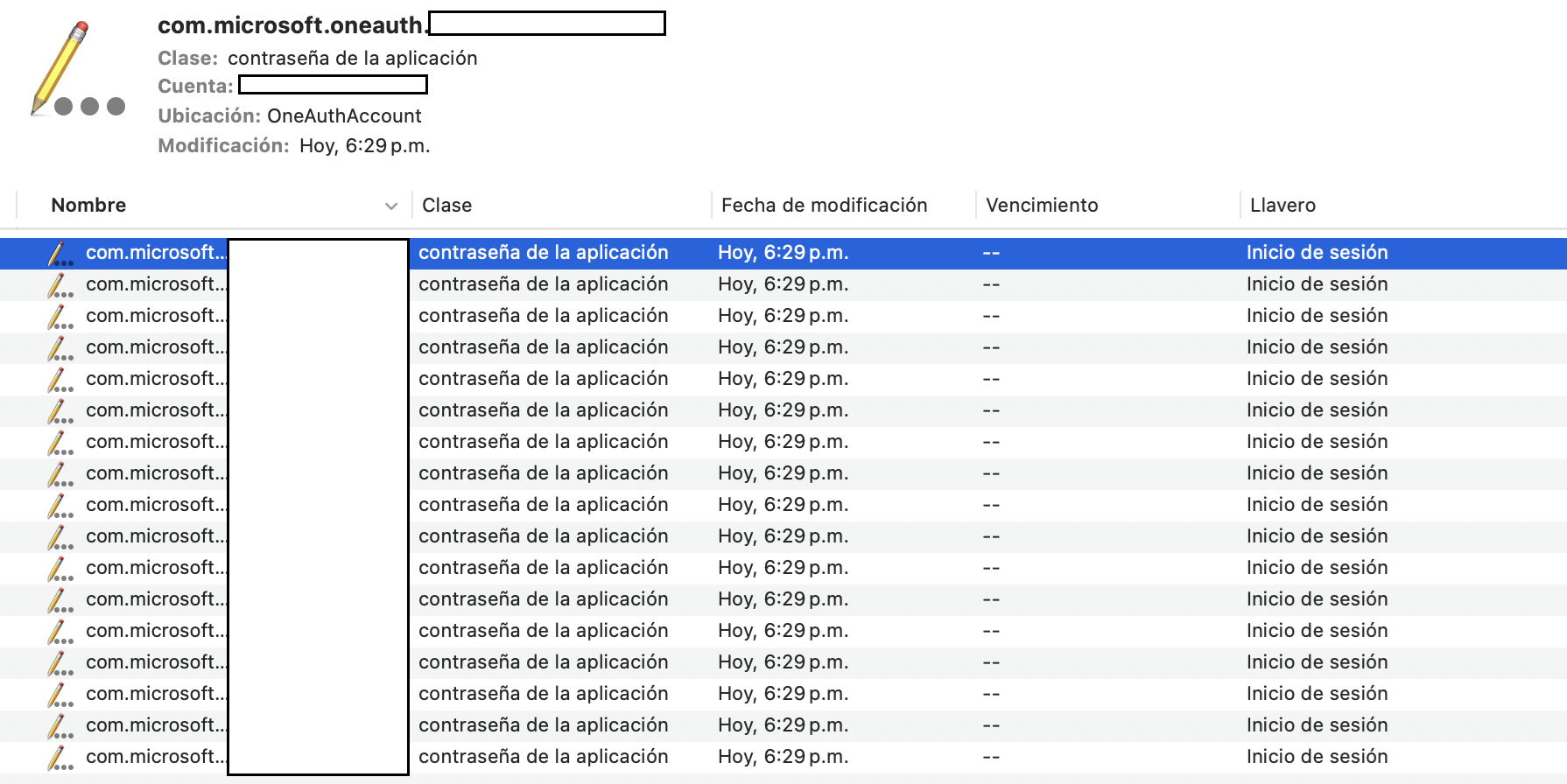Toggle the sort chevron in the Nombre header
This screenshot has height=784, width=1567.
pyautogui.click(x=390, y=206)
